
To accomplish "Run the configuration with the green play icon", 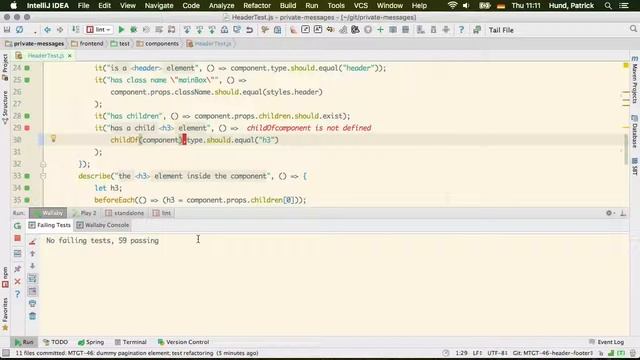I will point(121,30).
